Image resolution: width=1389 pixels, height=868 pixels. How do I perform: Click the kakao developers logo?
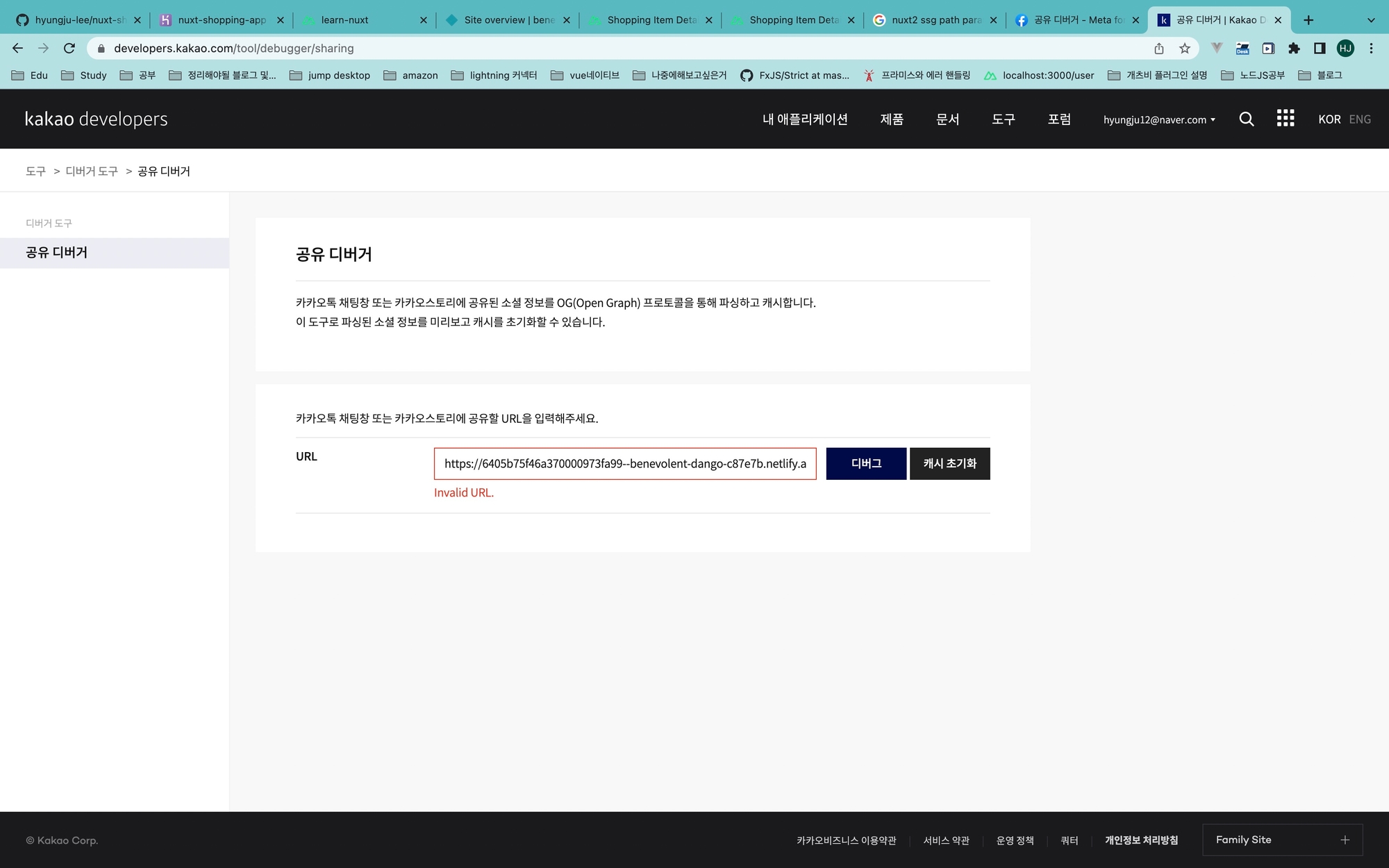(97, 119)
